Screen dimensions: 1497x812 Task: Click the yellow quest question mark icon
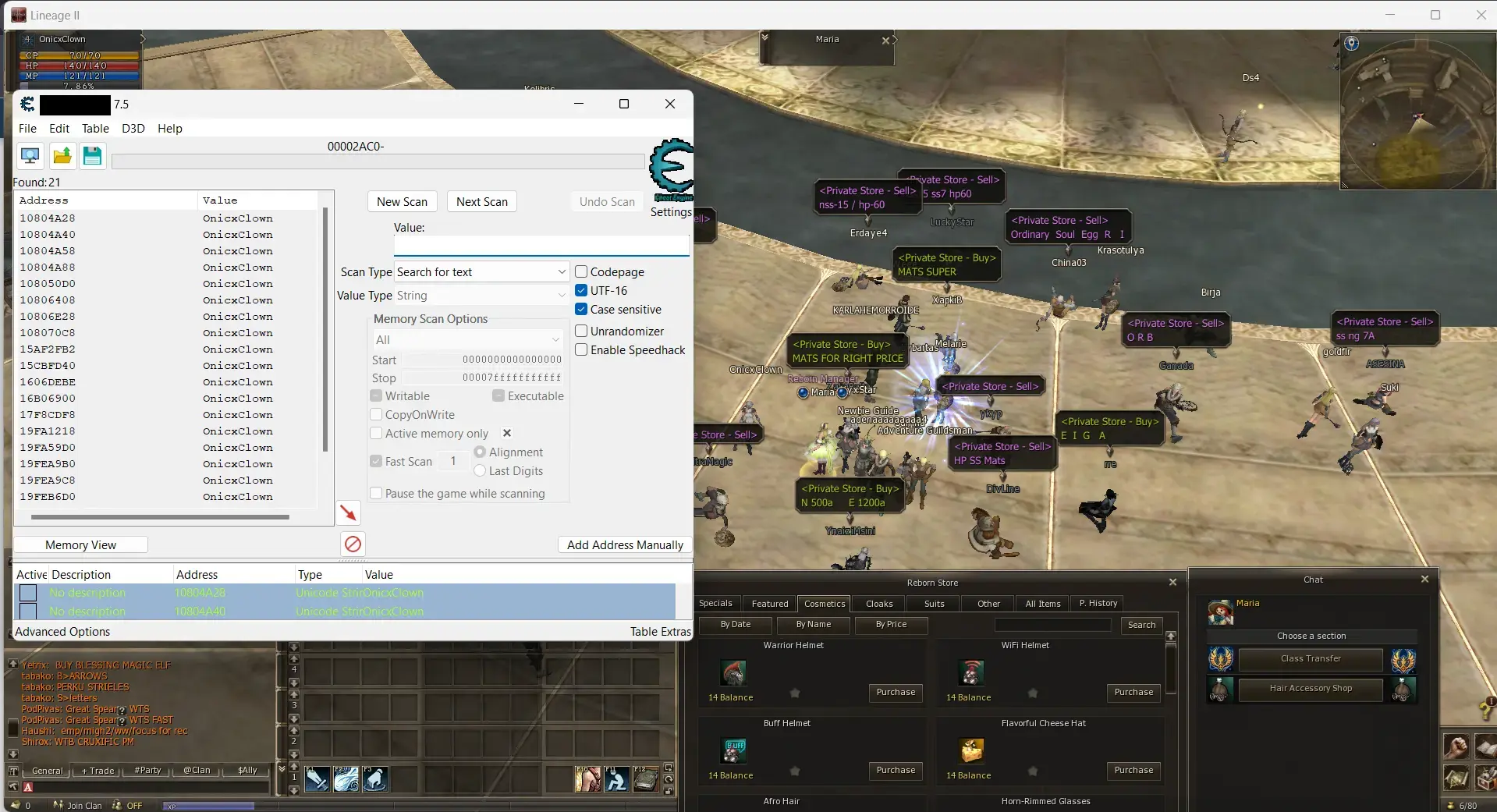[x=1487, y=711]
